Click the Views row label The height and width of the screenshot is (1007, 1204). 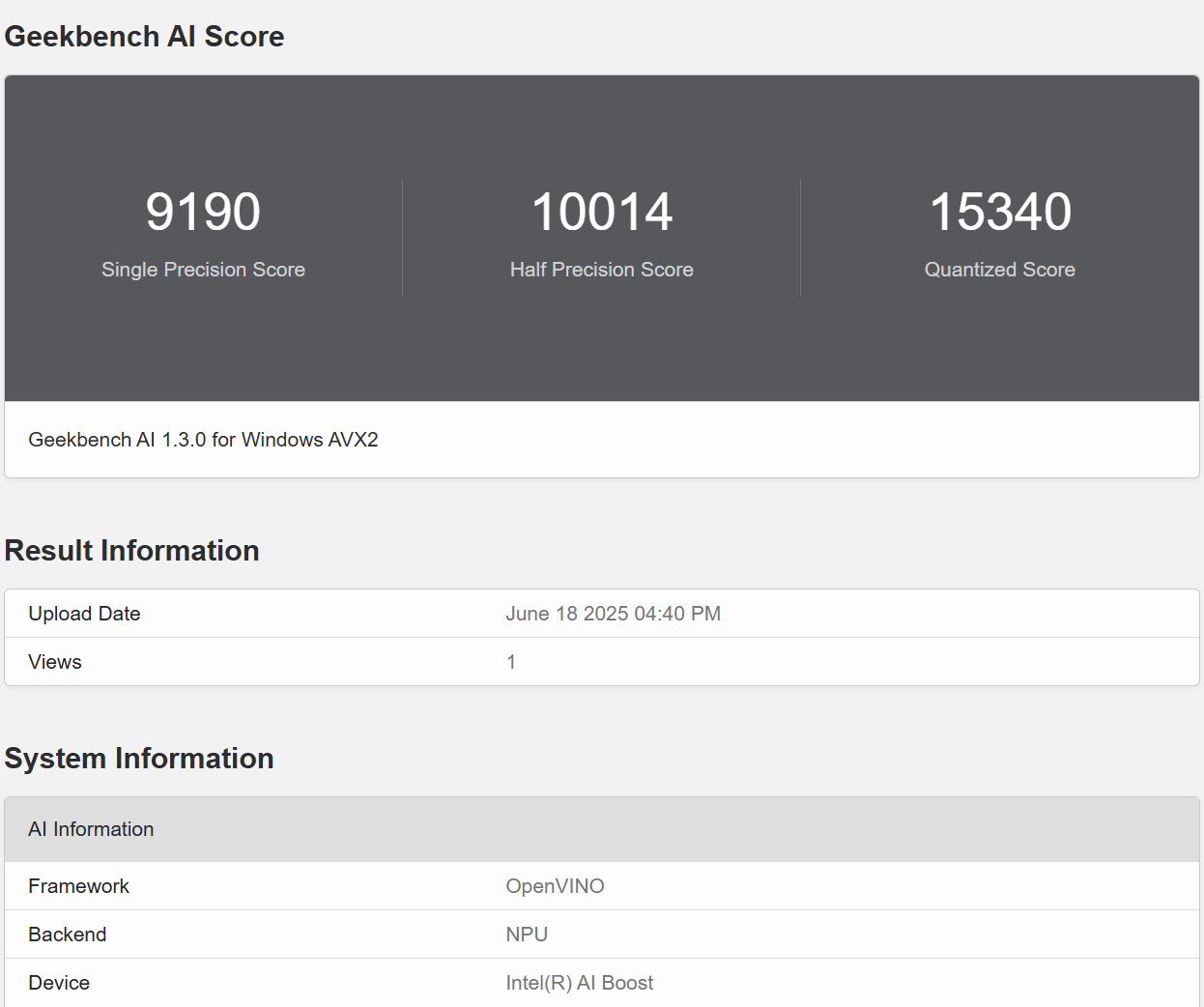click(55, 662)
